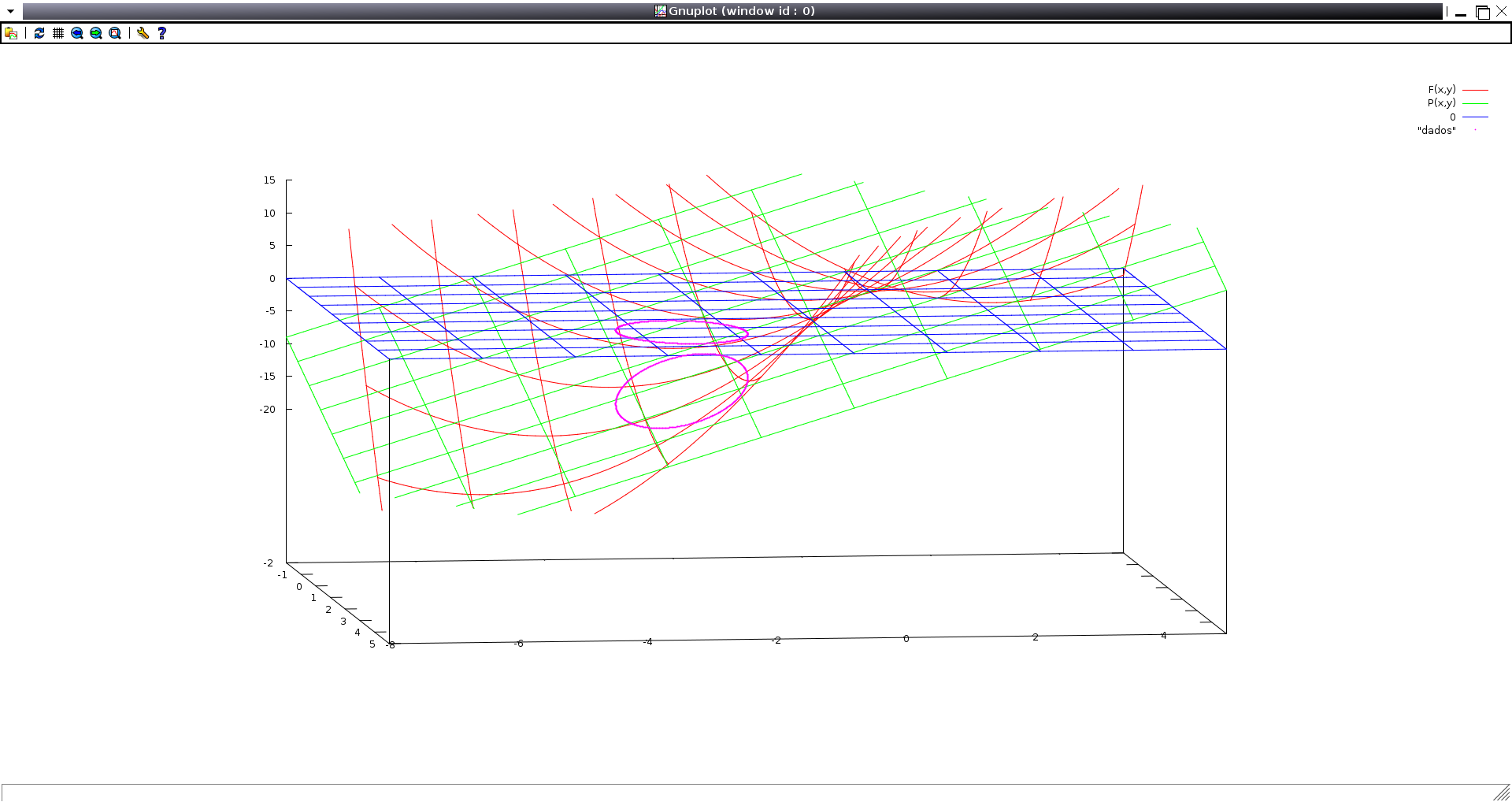Apply previous zoom settings
This screenshot has width=1512, height=802.
(77, 33)
